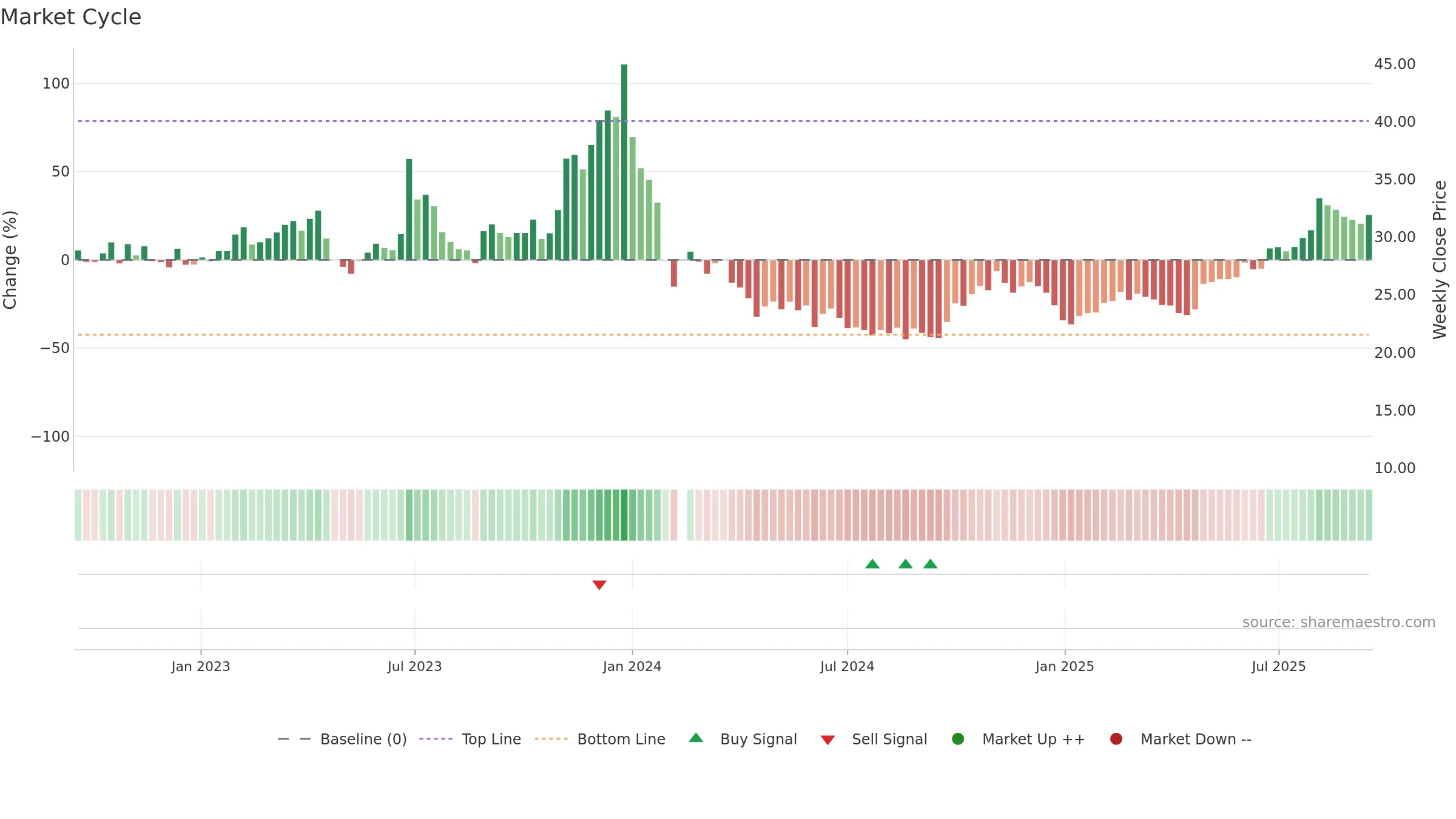Toggle the Buy Signal legend label

[x=758, y=739]
